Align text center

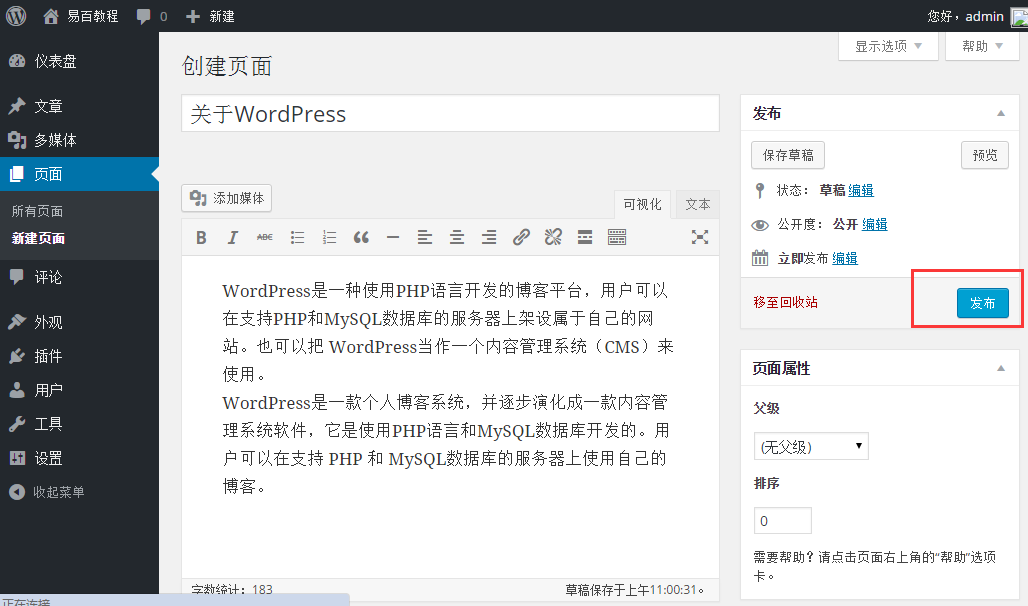click(457, 237)
